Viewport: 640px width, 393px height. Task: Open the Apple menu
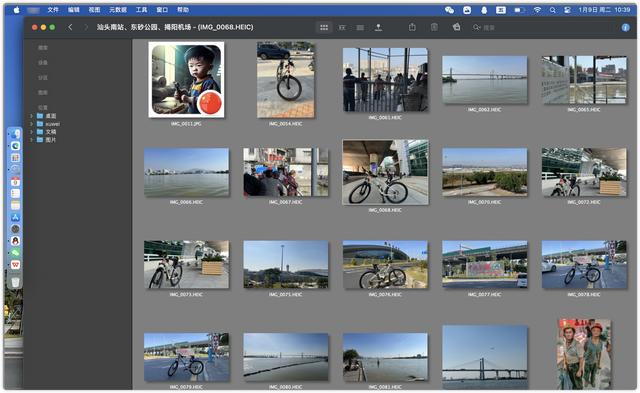click(17, 10)
